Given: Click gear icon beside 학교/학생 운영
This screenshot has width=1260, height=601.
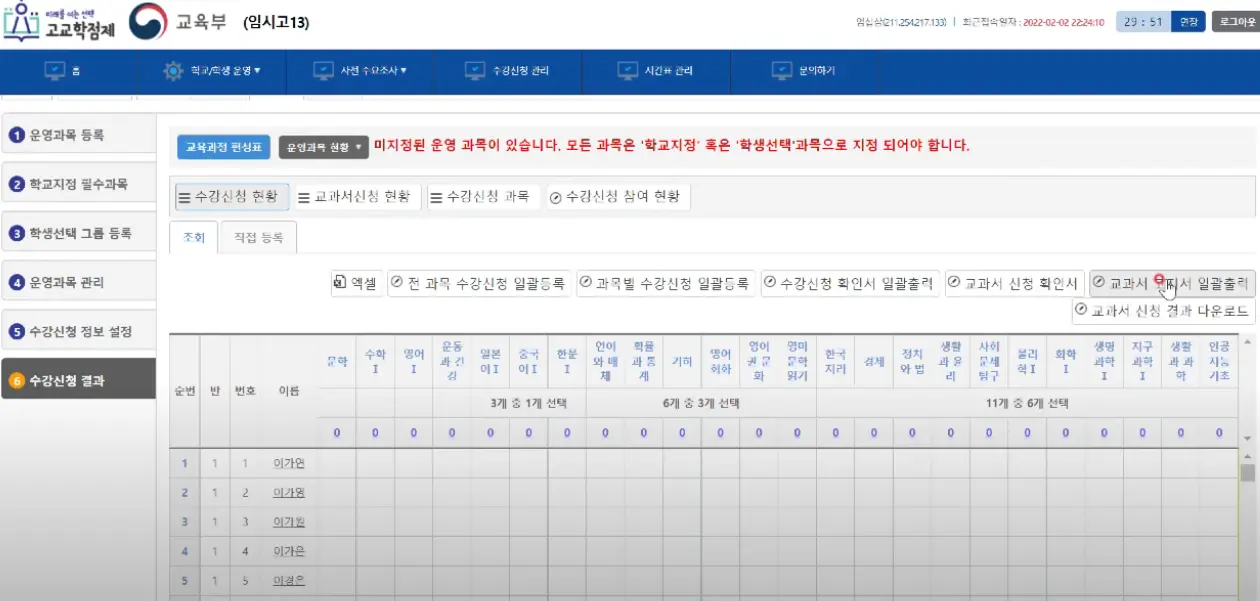Looking at the screenshot, I should tap(173, 71).
